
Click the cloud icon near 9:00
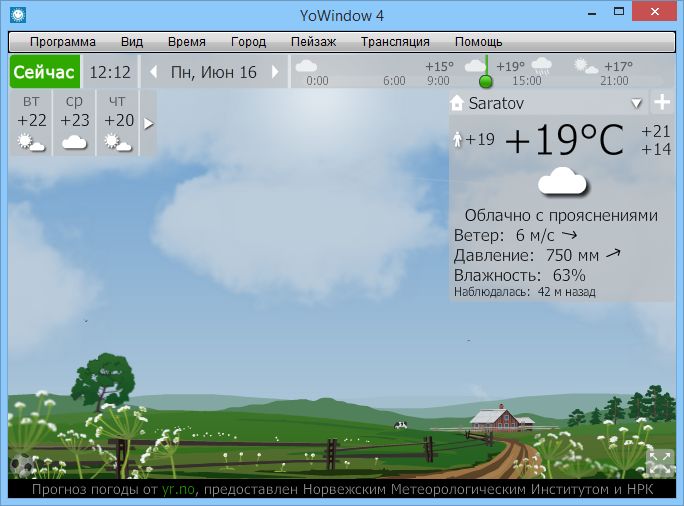click(x=475, y=66)
